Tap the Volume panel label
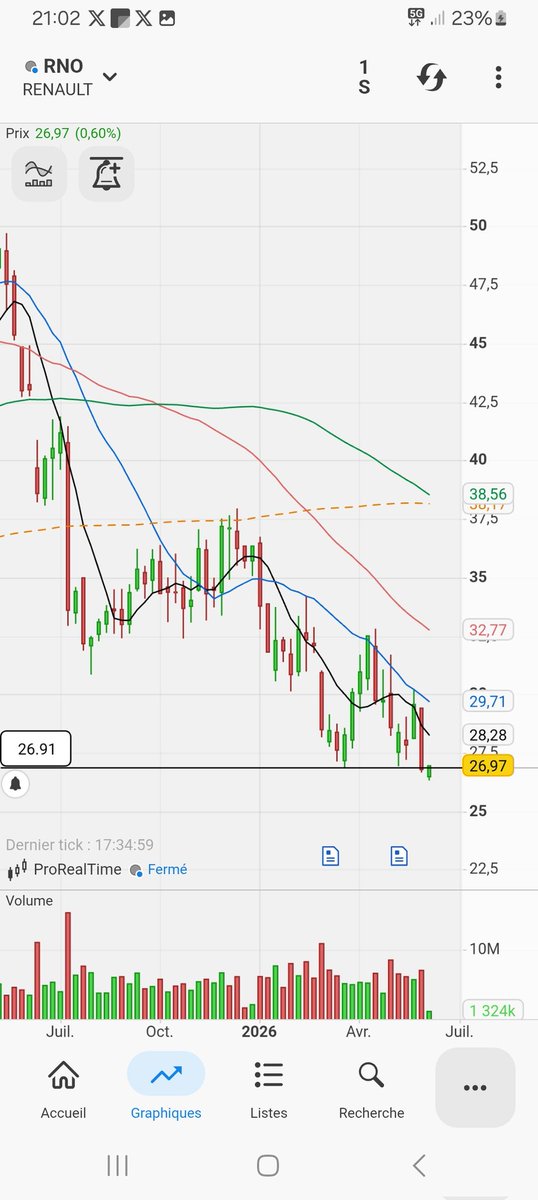538x1200 pixels. tap(30, 901)
